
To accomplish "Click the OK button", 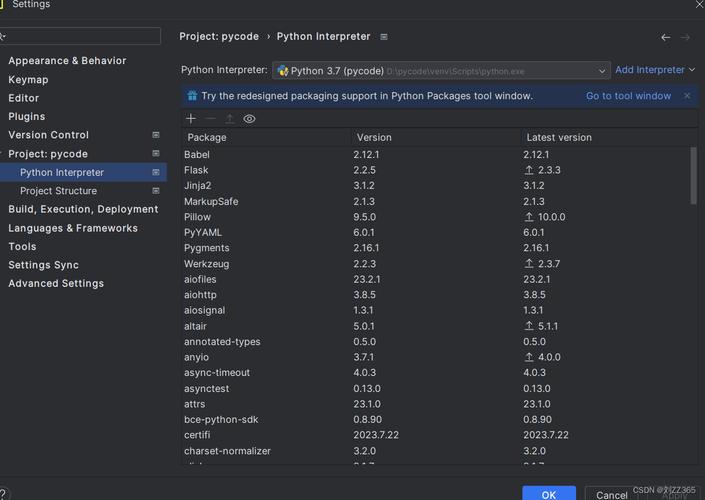I will click(x=549, y=494).
